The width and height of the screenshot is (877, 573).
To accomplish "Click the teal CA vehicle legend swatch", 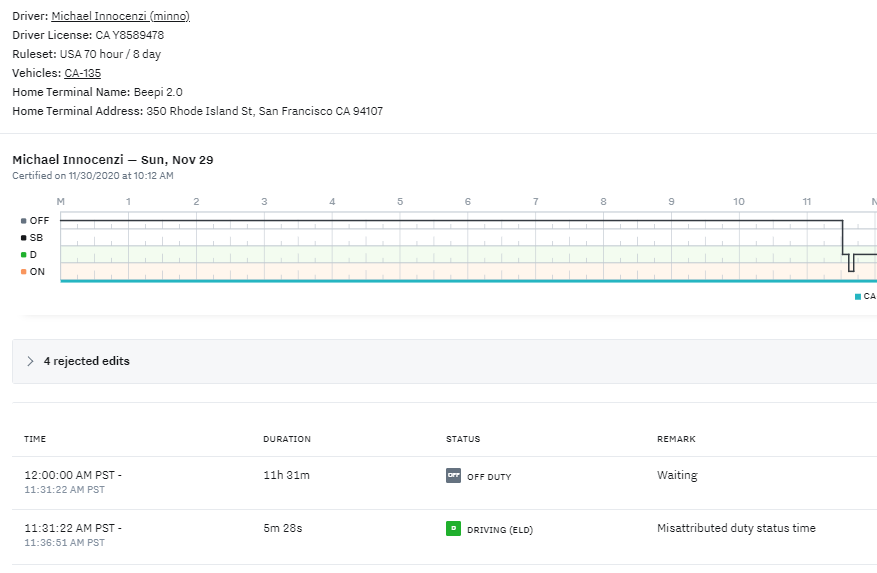I will [x=858, y=297].
